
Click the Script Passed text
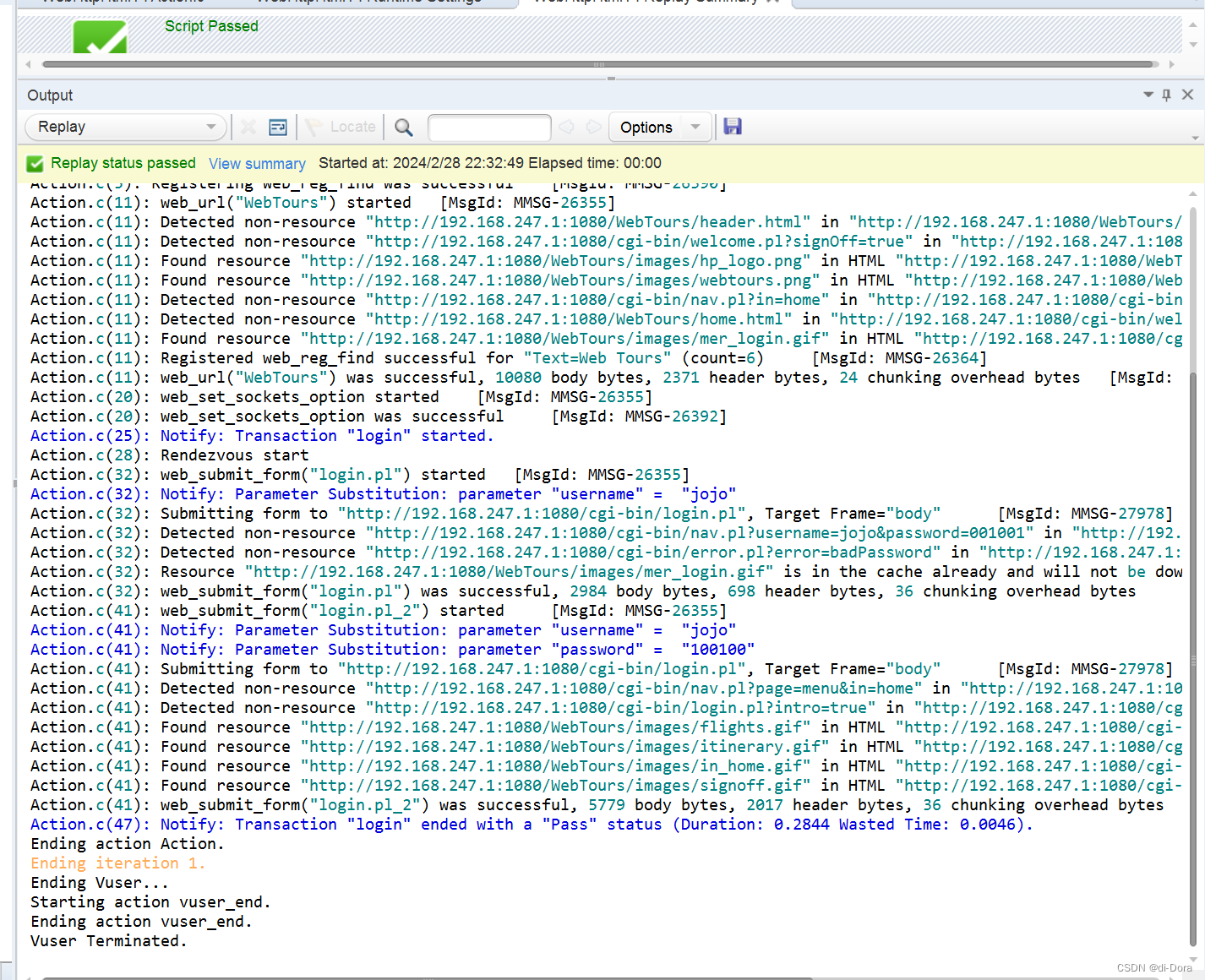(x=211, y=26)
